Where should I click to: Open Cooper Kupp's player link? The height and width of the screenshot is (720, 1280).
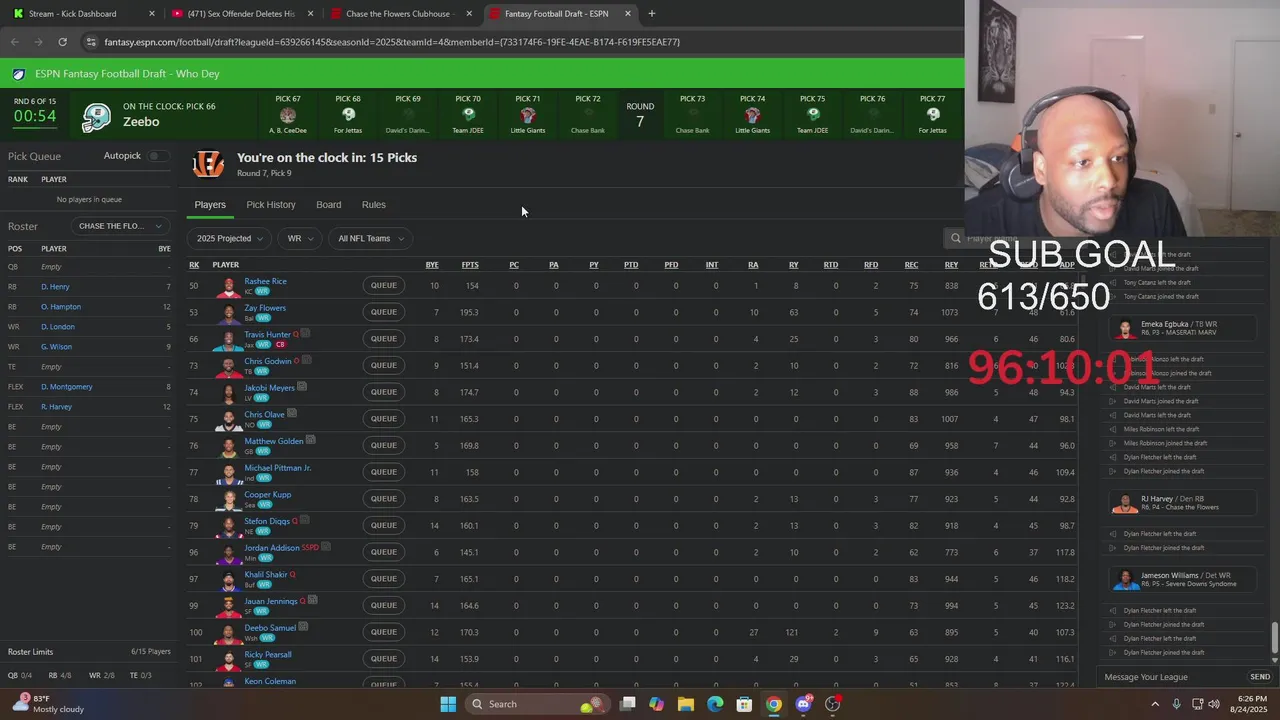267,495
